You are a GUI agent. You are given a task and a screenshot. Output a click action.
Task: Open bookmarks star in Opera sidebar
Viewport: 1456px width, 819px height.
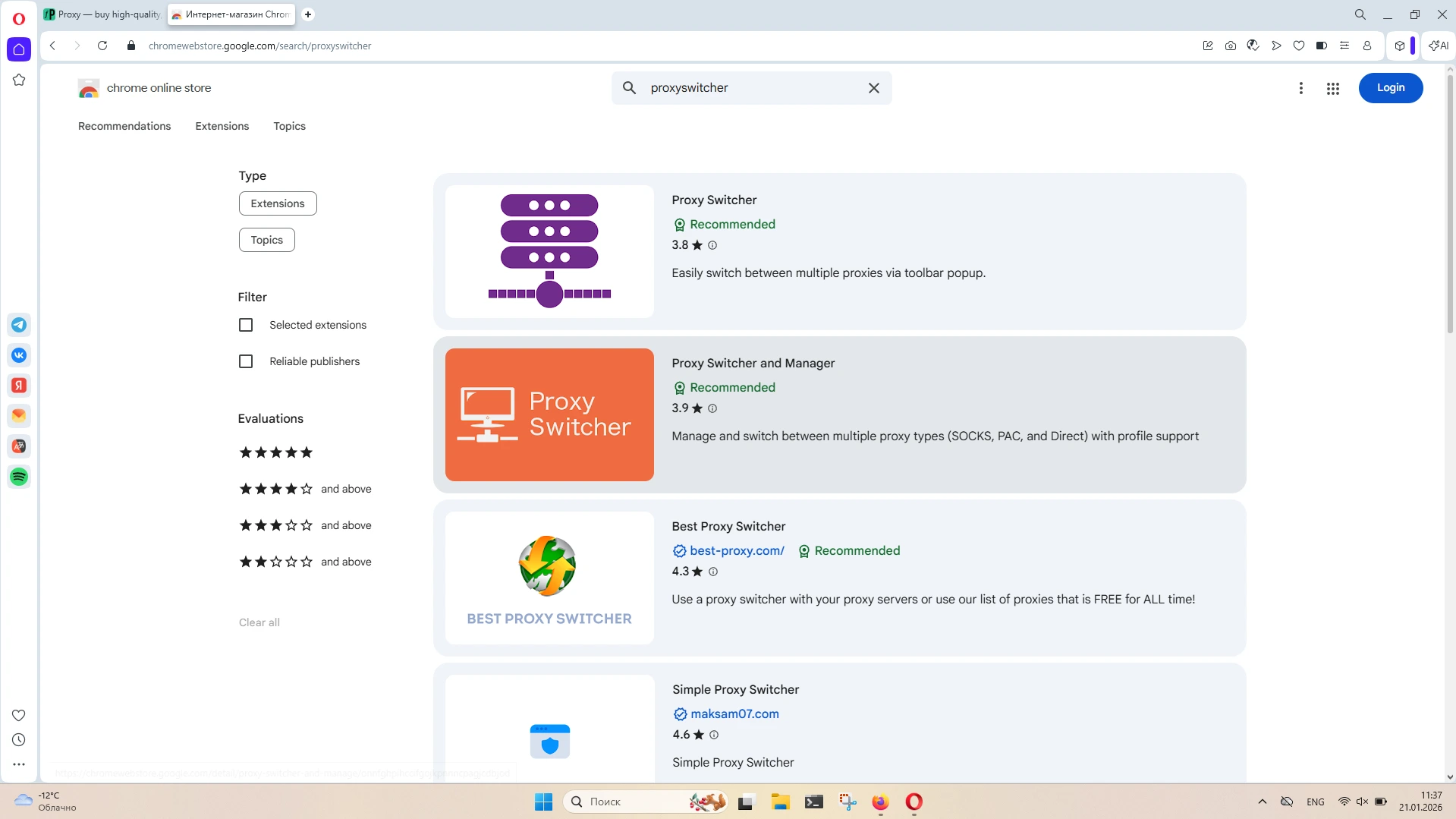(19, 80)
